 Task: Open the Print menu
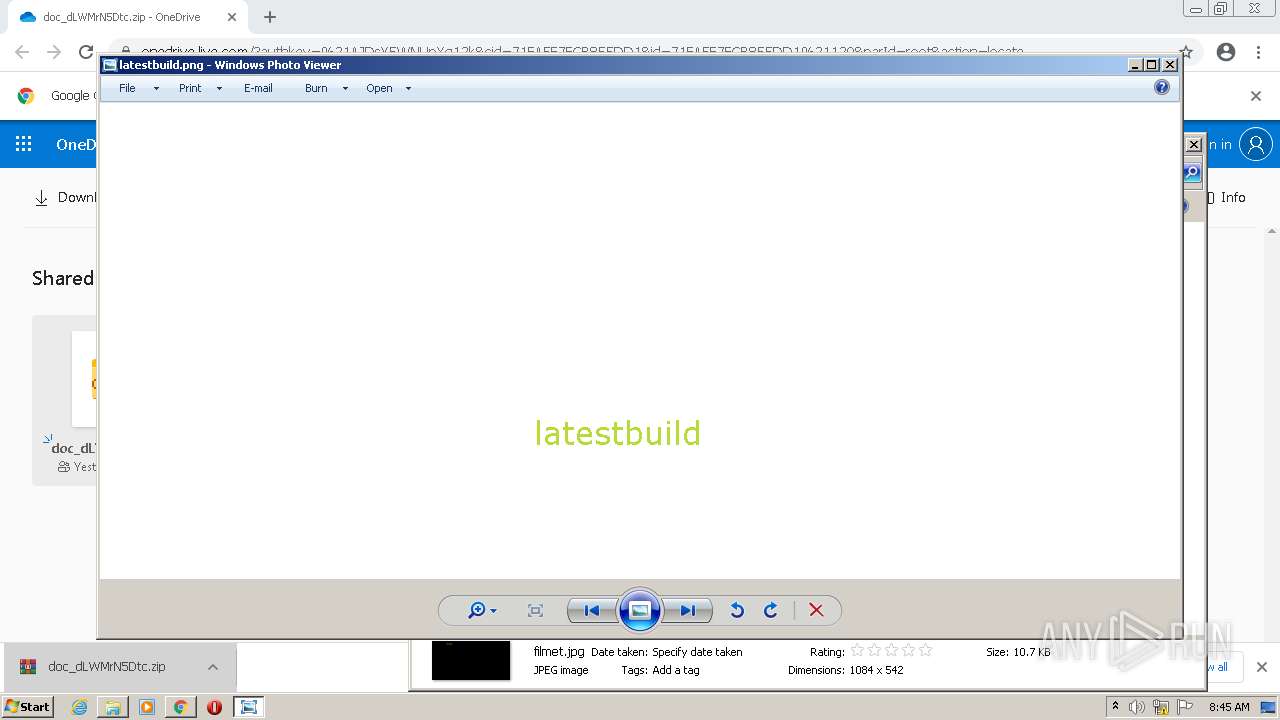[x=190, y=88]
